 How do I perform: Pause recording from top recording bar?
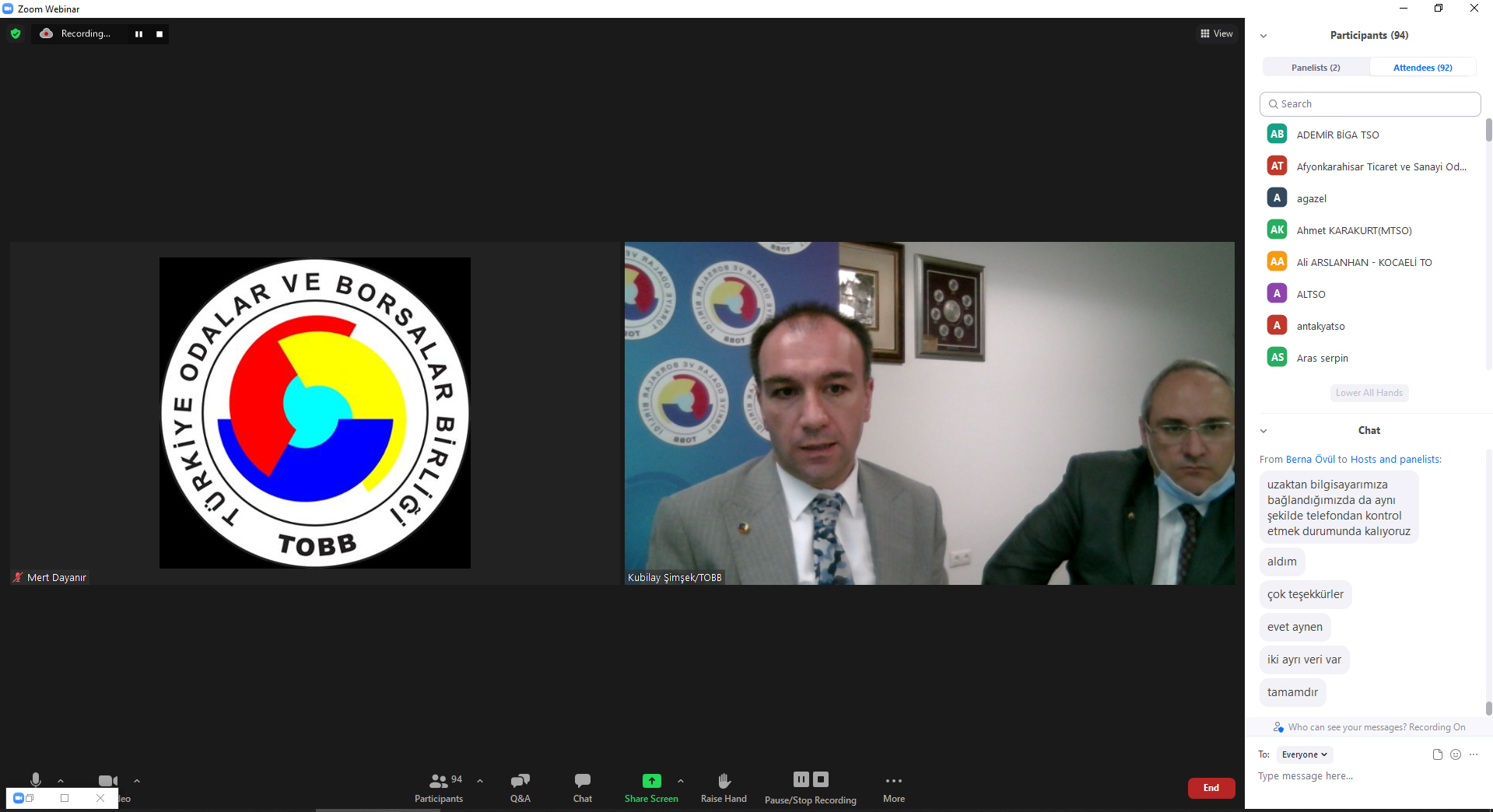(x=138, y=34)
